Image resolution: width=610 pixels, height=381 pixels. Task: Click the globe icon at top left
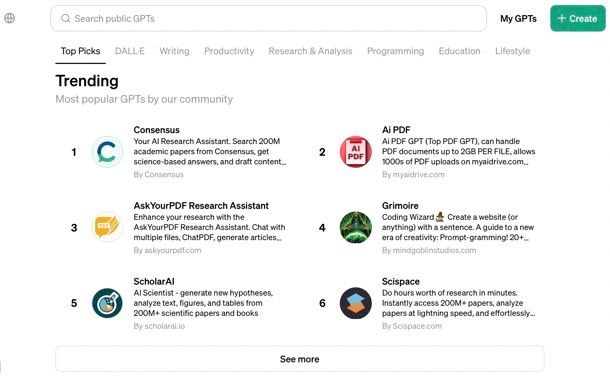[10, 18]
